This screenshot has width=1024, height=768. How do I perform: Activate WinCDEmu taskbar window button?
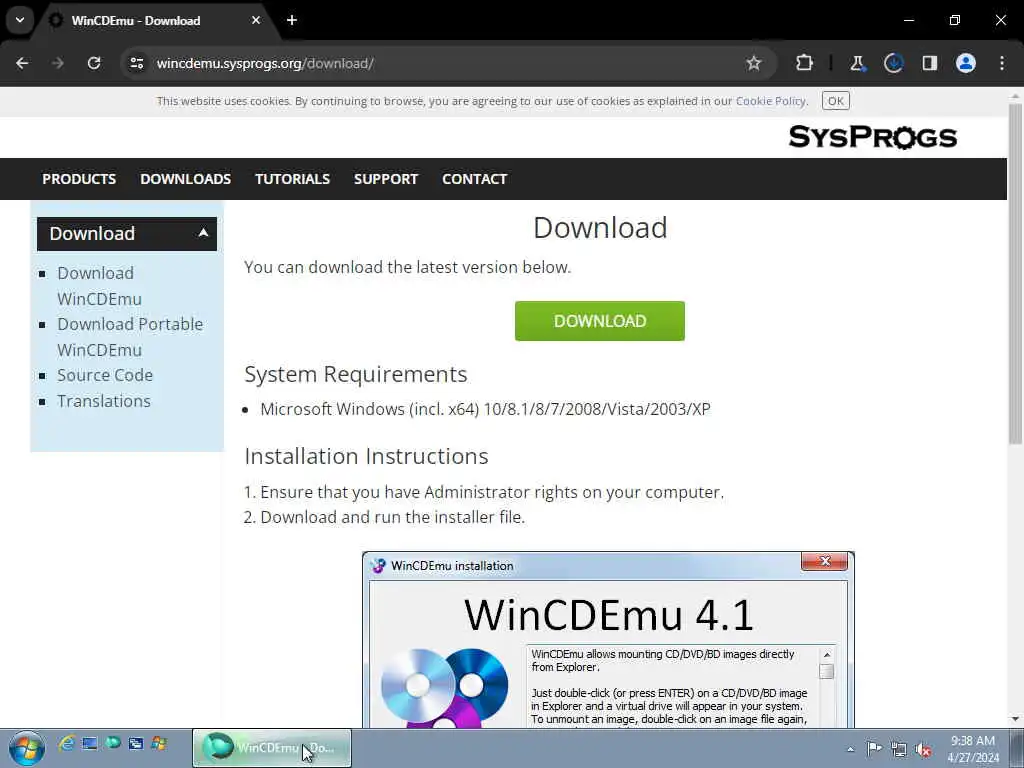click(272, 748)
